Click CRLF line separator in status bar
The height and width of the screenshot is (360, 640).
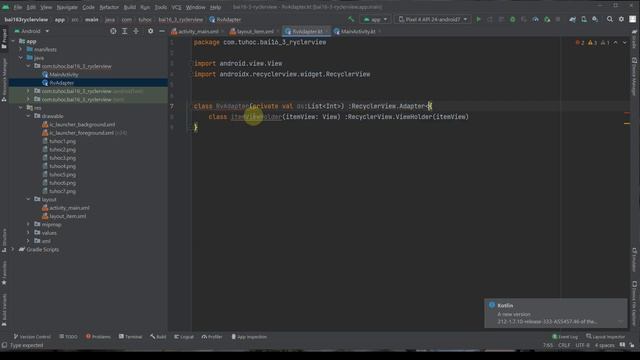click(x=564, y=345)
